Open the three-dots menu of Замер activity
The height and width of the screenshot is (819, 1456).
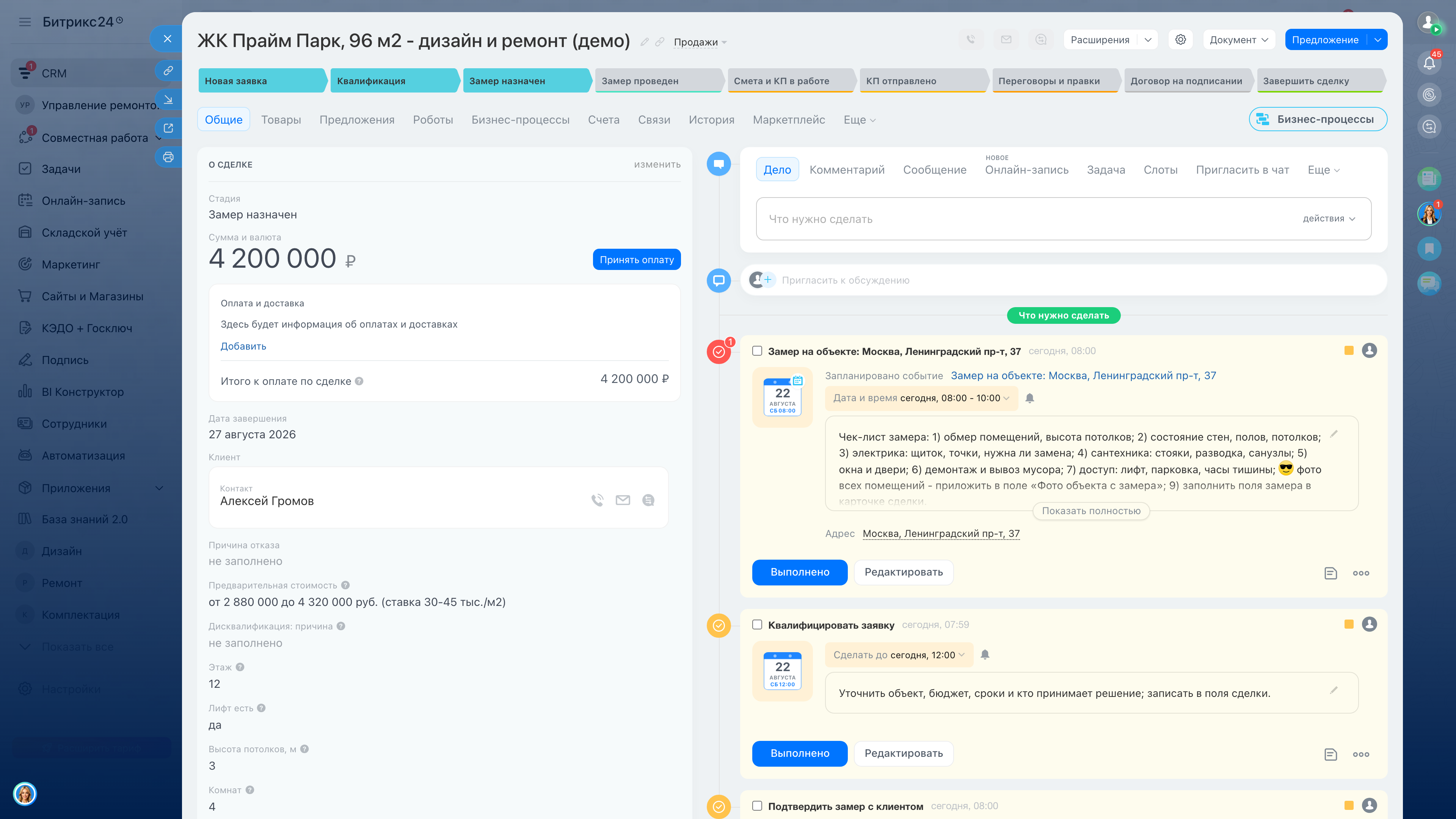point(1361,573)
